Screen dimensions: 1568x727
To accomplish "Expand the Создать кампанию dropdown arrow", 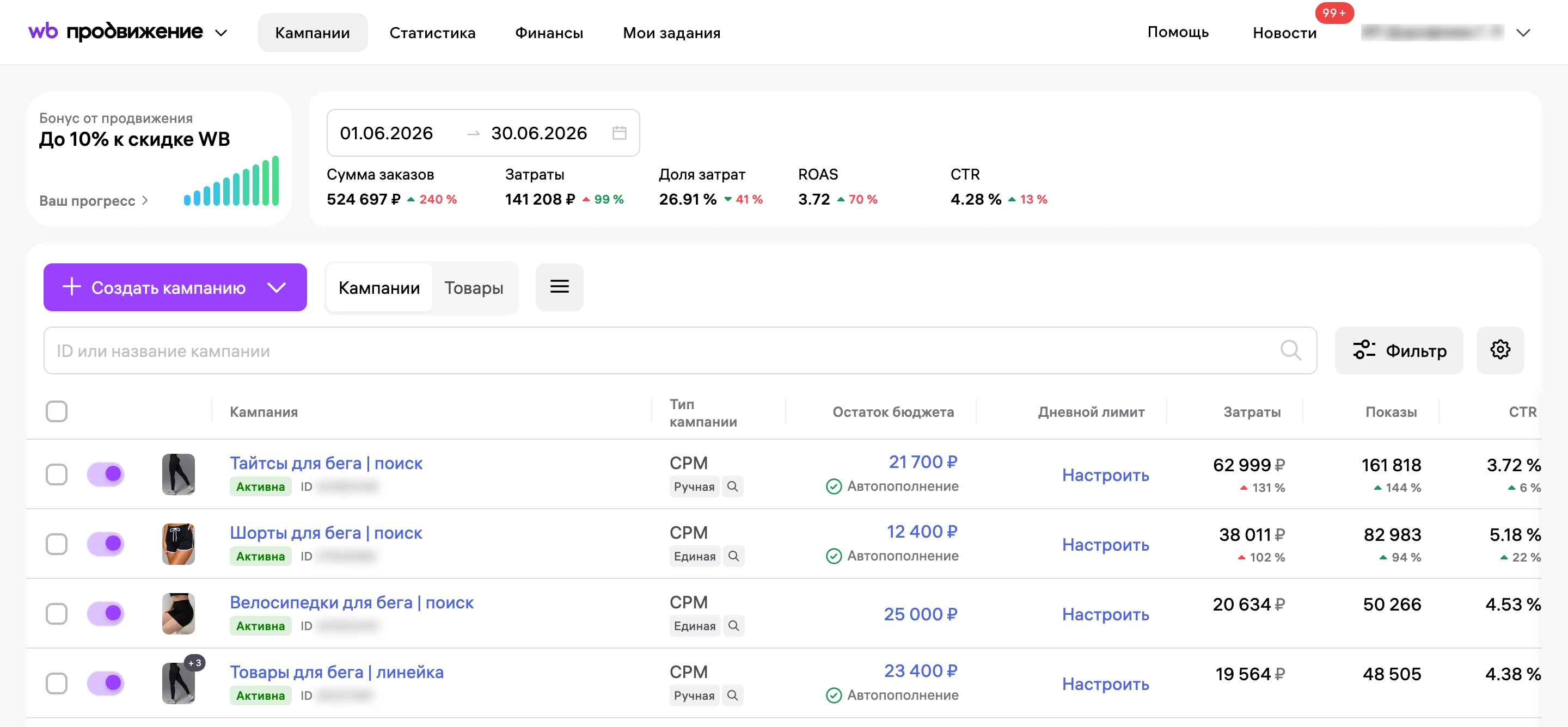I will pos(277,287).
